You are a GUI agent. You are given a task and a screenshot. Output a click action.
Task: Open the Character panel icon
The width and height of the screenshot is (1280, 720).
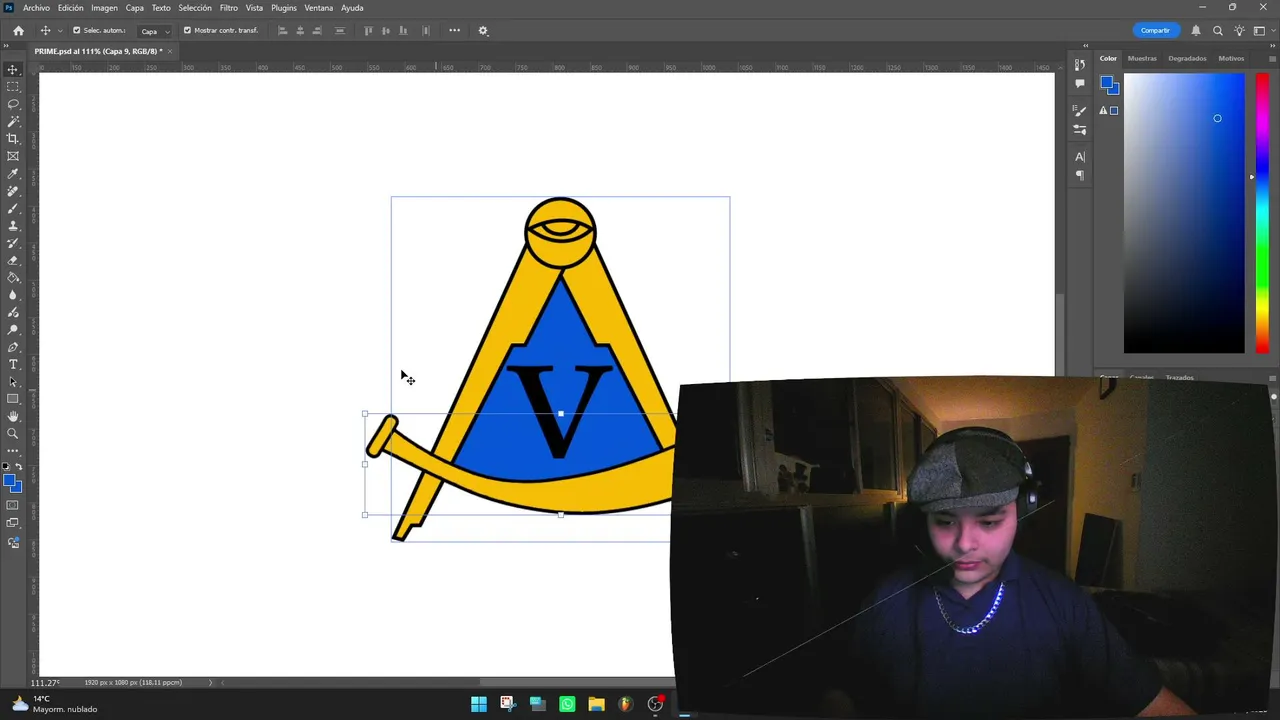pos(1080,157)
